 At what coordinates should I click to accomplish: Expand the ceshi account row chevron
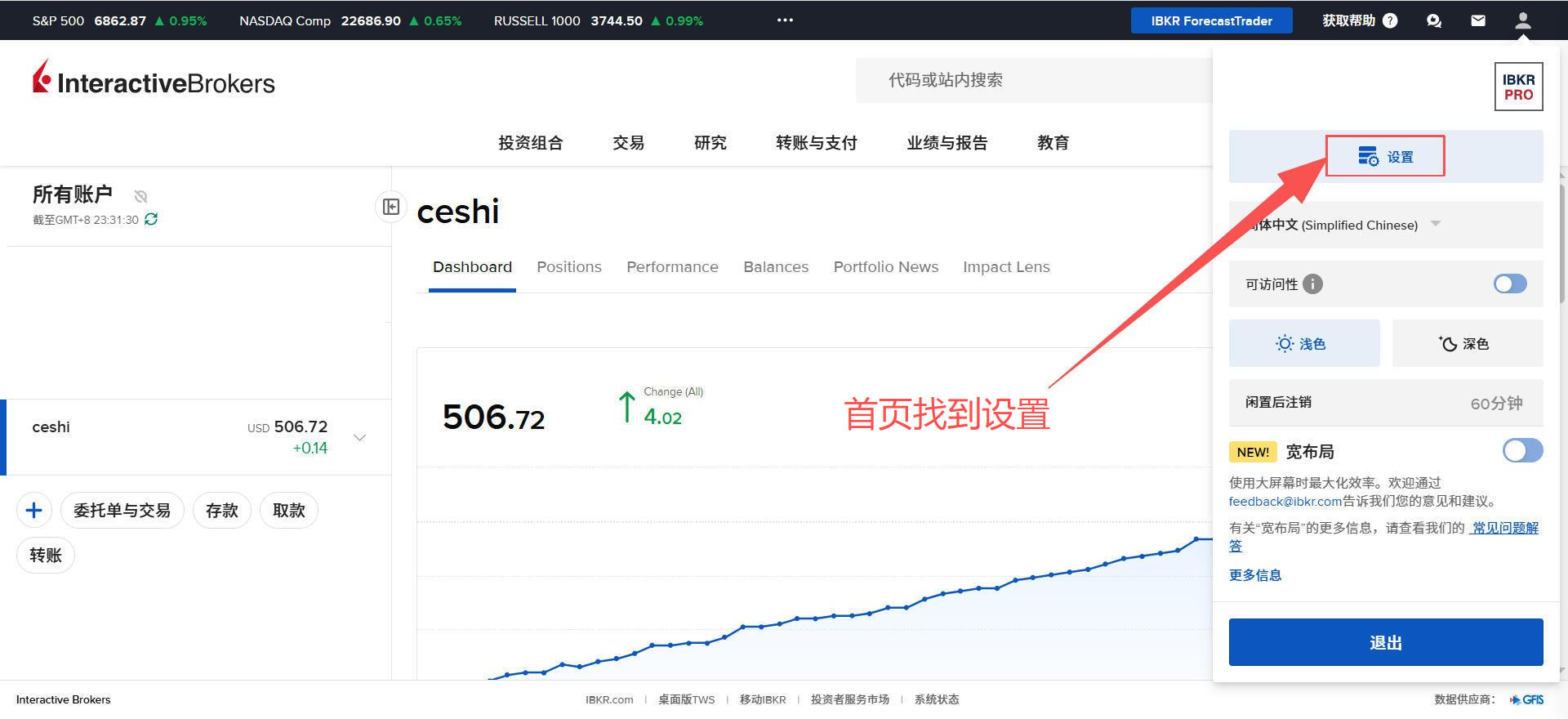click(359, 437)
